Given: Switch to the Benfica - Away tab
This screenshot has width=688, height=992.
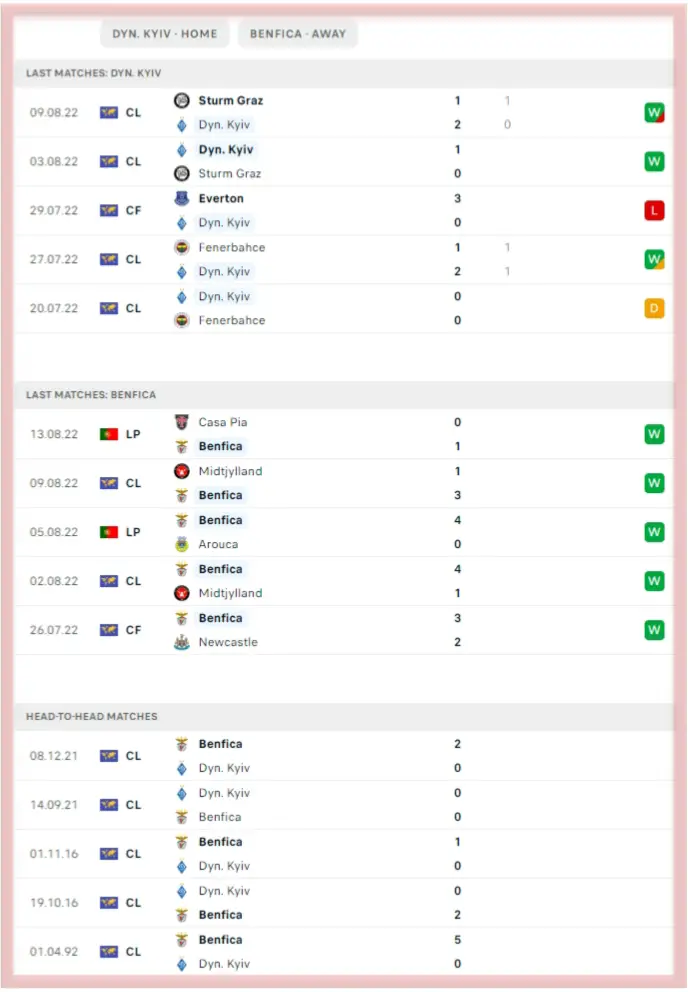Looking at the screenshot, I should [297, 34].
